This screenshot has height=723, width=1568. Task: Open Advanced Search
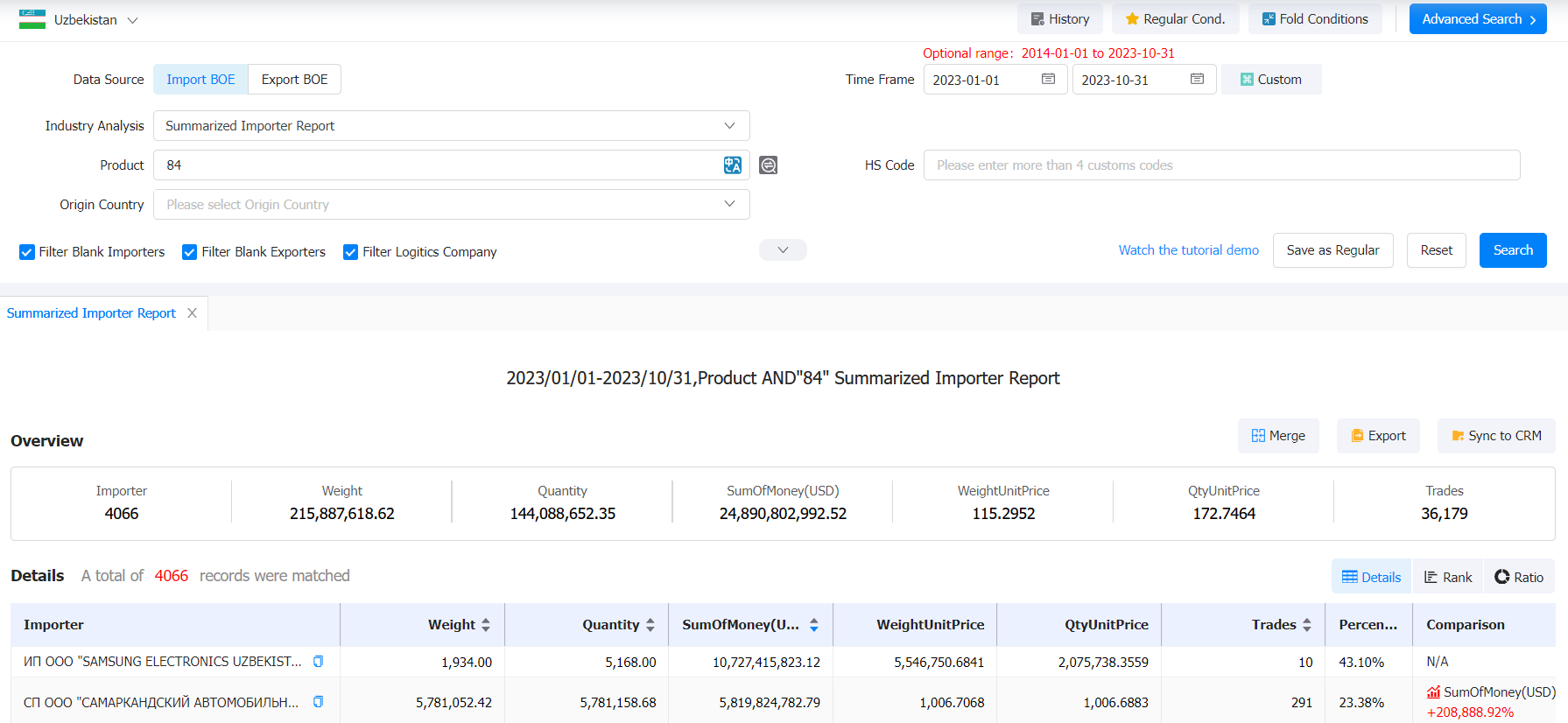1478,19
